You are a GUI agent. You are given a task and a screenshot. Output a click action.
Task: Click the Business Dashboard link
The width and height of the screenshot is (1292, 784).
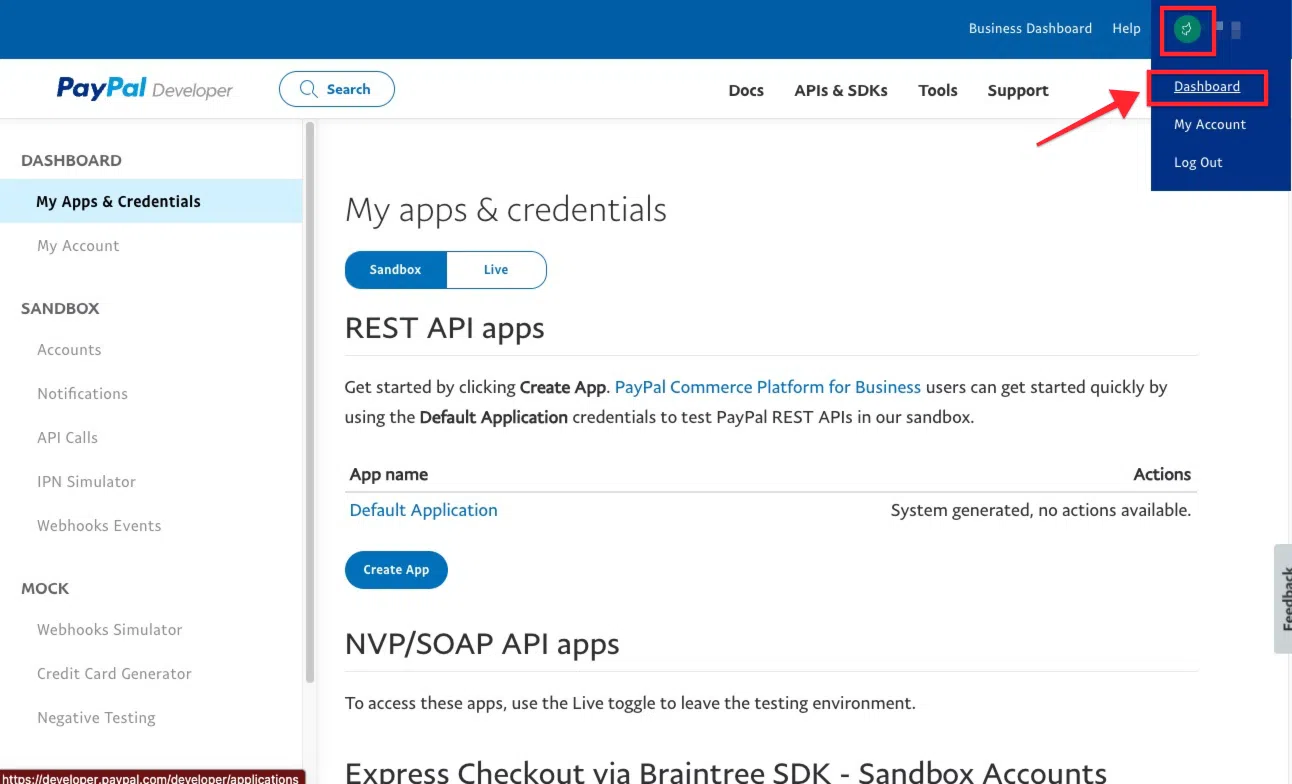(x=1029, y=29)
